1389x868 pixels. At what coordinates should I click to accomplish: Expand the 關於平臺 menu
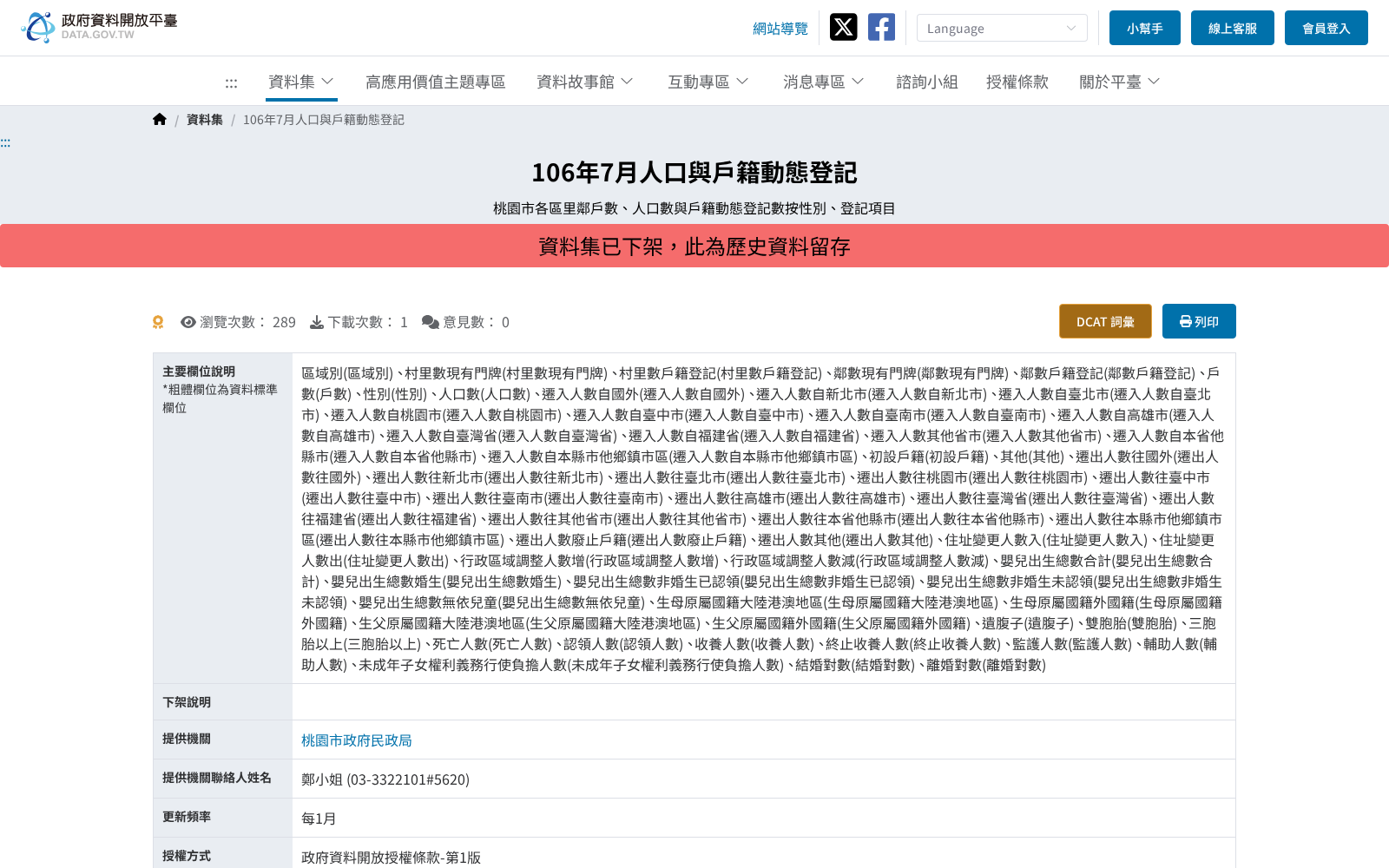(x=1119, y=82)
